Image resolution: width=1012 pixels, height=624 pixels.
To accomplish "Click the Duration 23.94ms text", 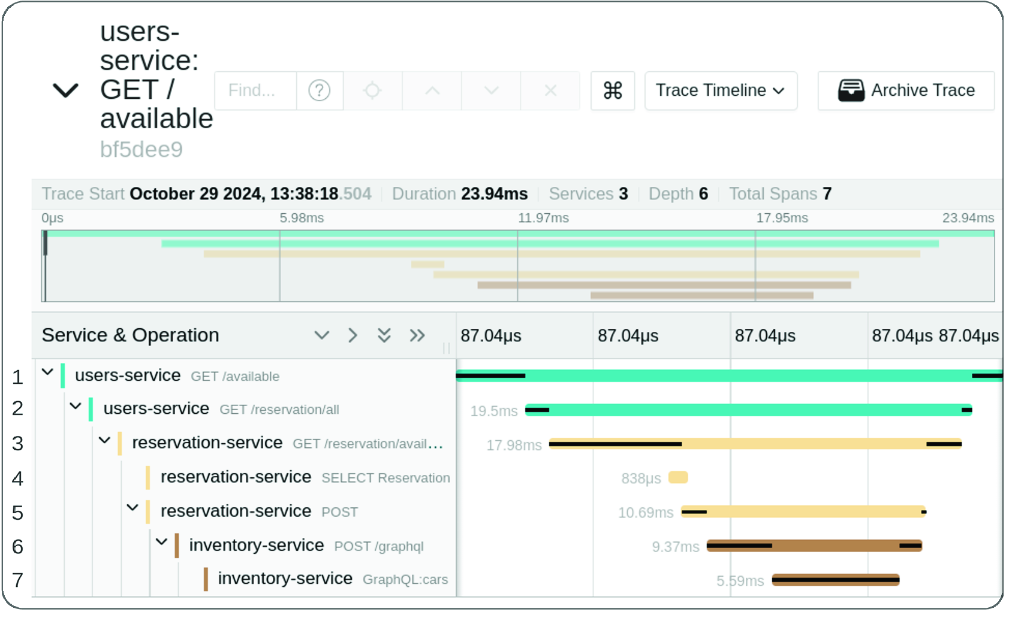I will (460, 194).
